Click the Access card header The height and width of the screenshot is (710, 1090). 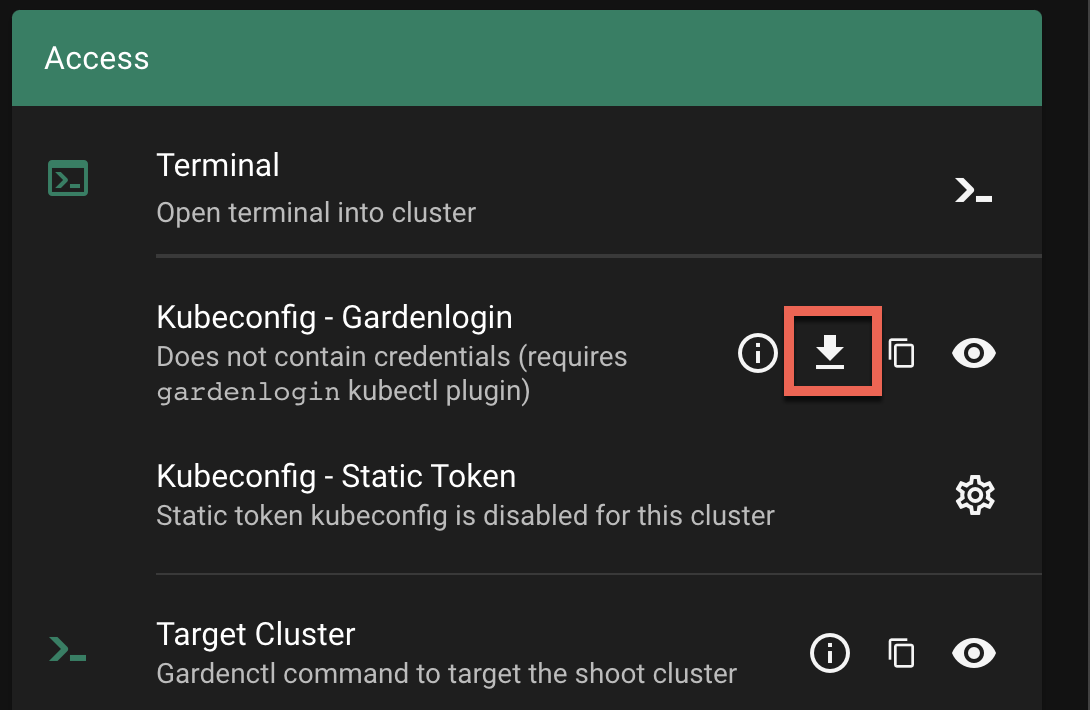tap(97, 58)
